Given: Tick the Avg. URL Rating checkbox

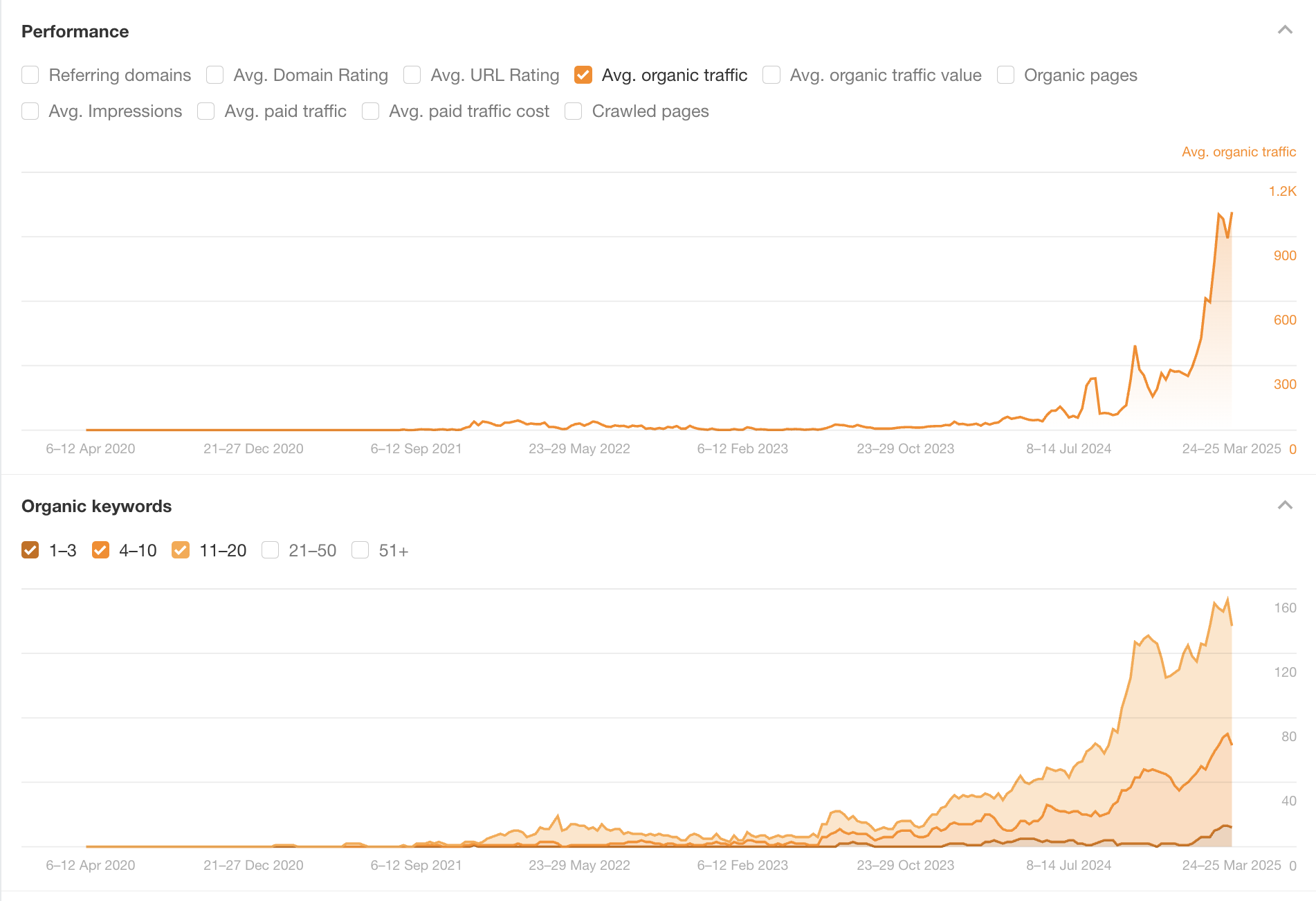Looking at the screenshot, I should pyautogui.click(x=412, y=75).
